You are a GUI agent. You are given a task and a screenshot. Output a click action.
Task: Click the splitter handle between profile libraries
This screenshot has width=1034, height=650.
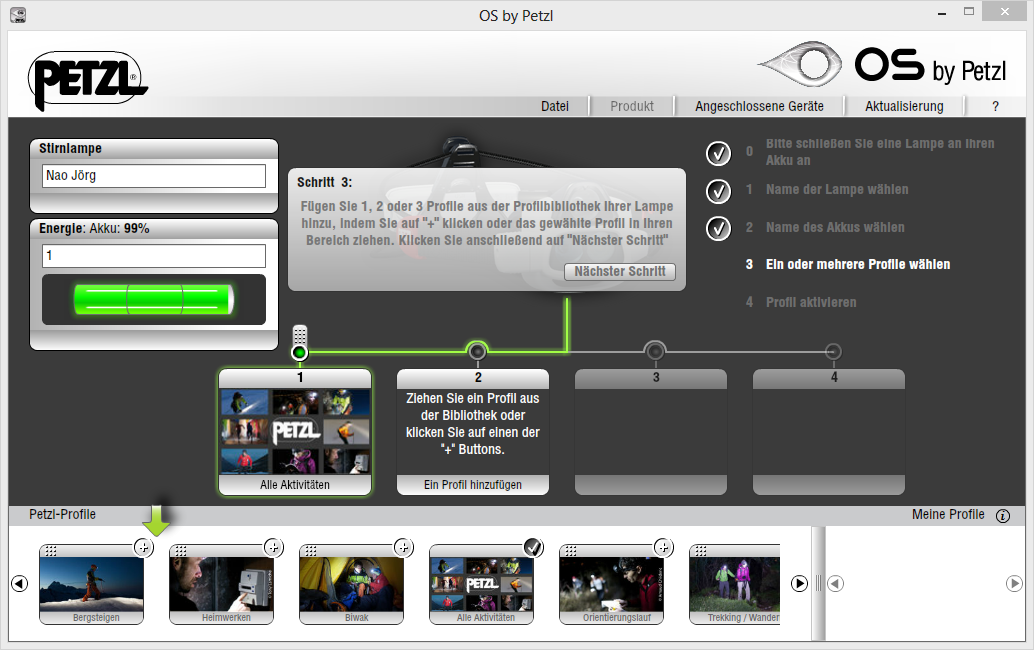[x=818, y=583]
